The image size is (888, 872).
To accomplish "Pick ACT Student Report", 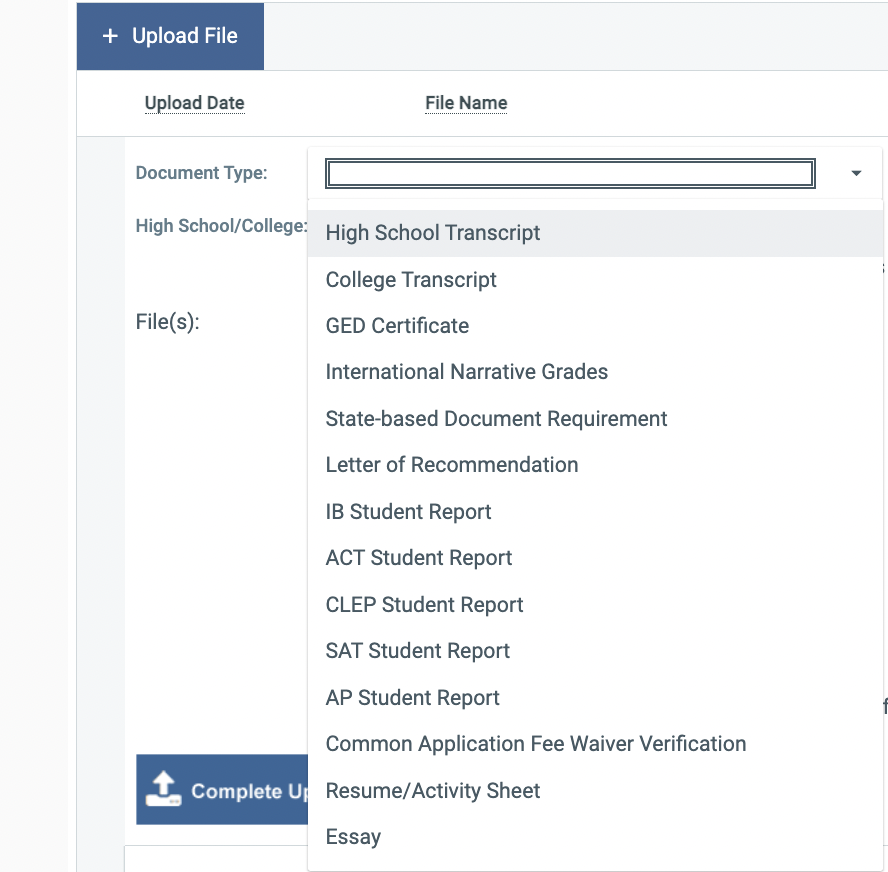I will point(419,558).
